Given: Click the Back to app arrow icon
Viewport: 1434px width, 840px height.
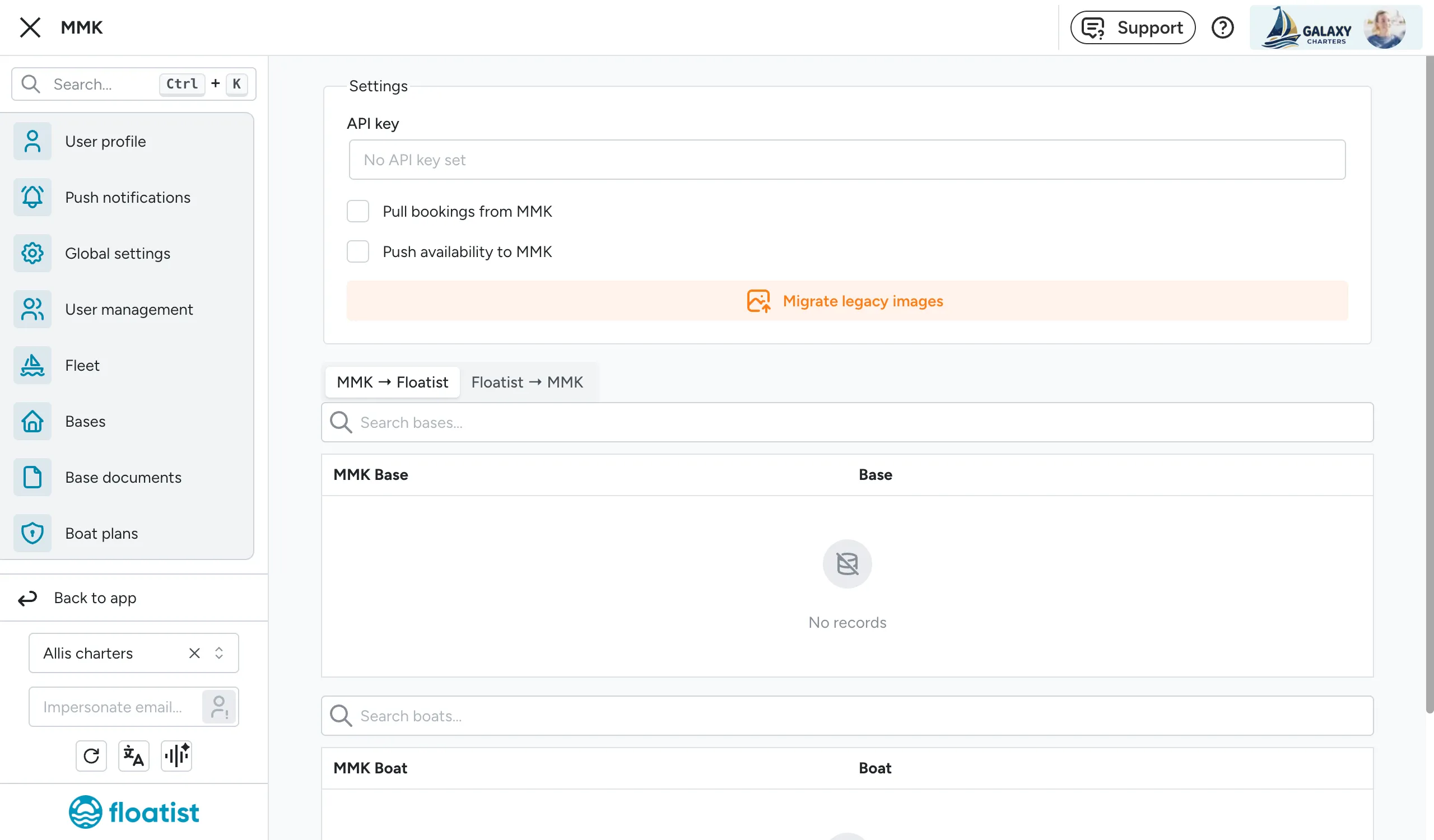Looking at the screenshot, I should coord(27,598).
